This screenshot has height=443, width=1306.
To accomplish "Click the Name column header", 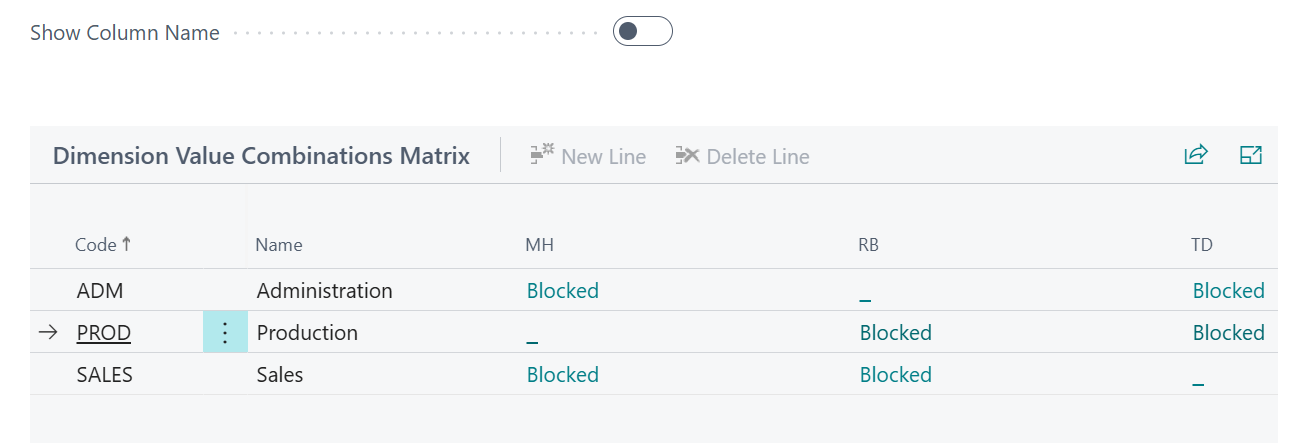I will (279, 245).
